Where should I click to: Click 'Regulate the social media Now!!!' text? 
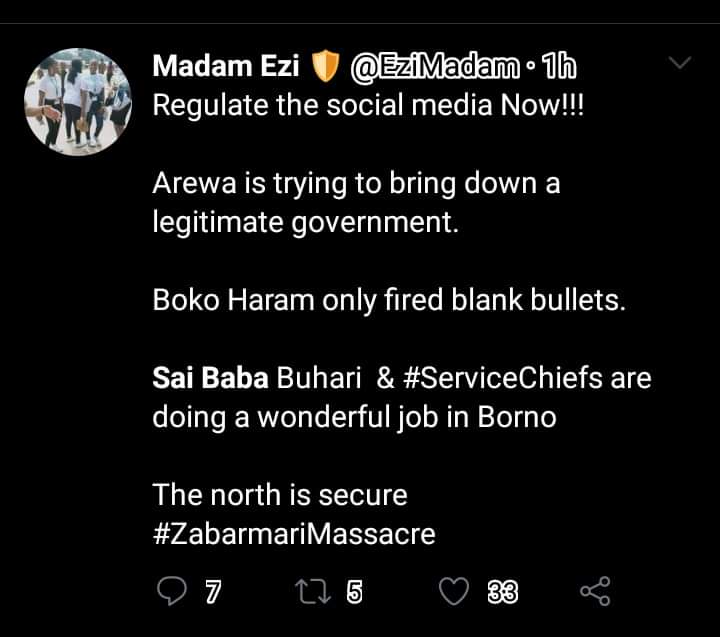[x=367, y=107]
